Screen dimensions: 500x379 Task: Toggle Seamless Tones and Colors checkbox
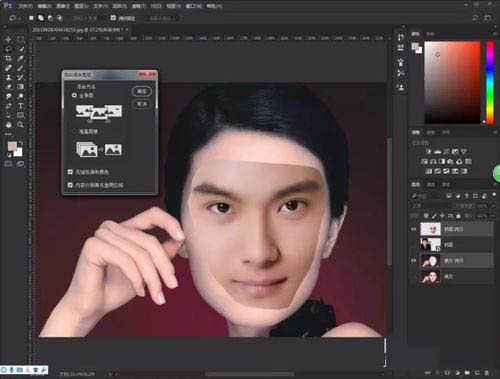pos(70,172)
